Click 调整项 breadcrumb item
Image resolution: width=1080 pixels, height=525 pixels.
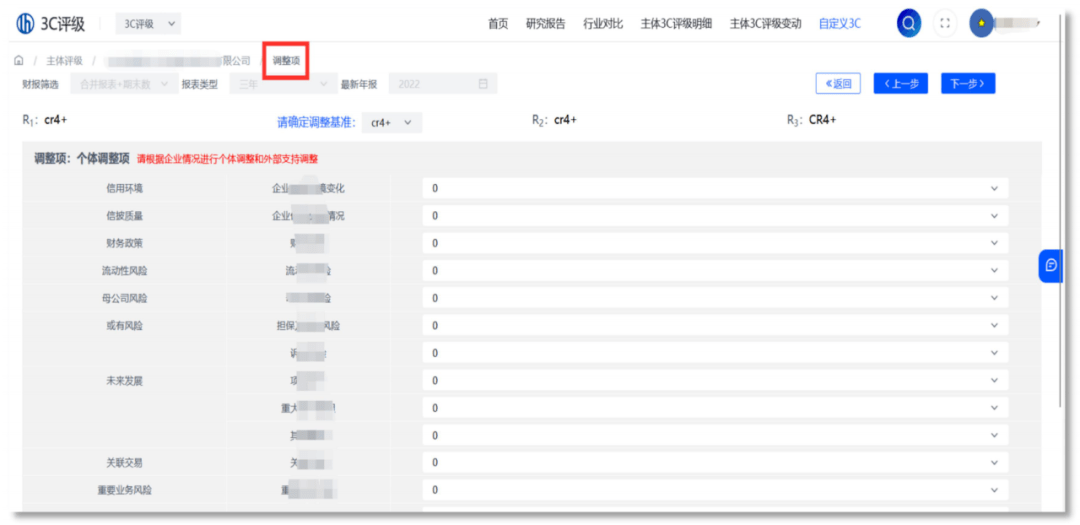(x=286, y=61)
